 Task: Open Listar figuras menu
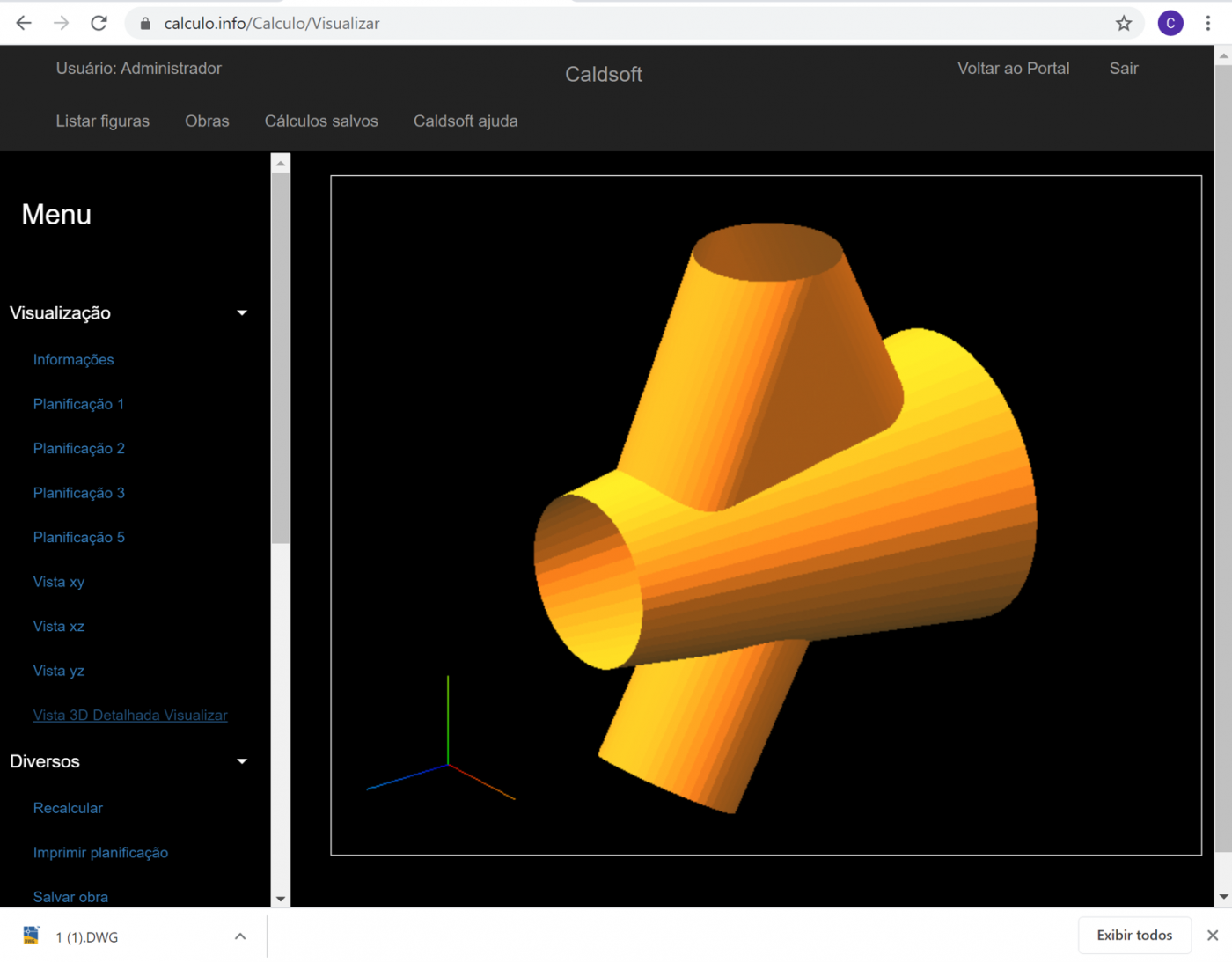coord(102,121)
